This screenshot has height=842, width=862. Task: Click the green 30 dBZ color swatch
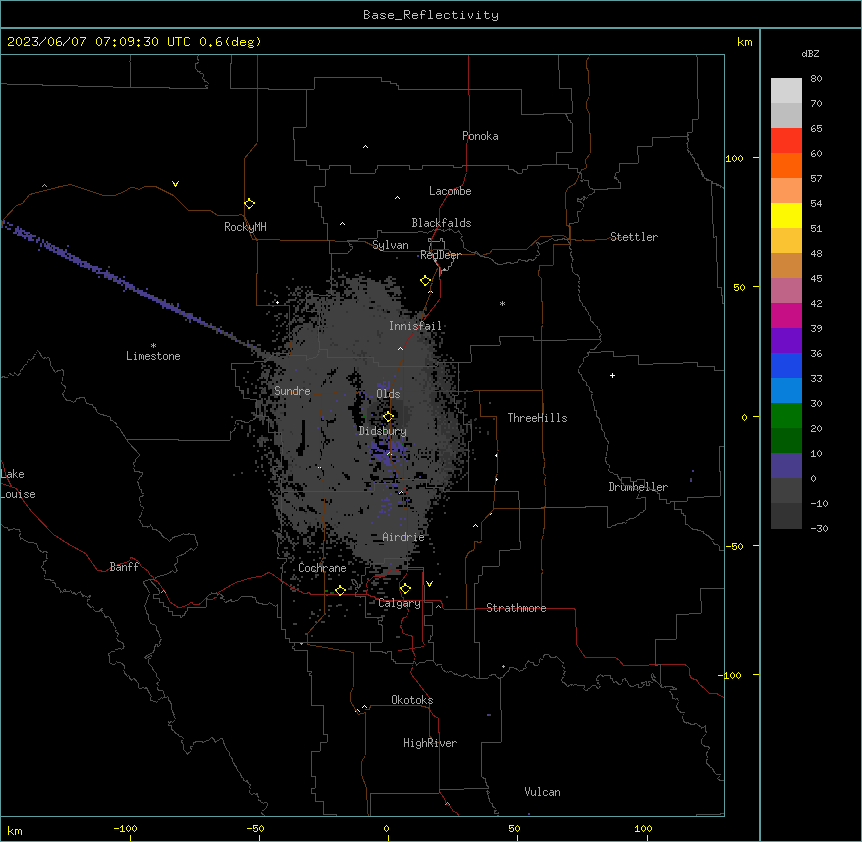click(x=786, y=416)
